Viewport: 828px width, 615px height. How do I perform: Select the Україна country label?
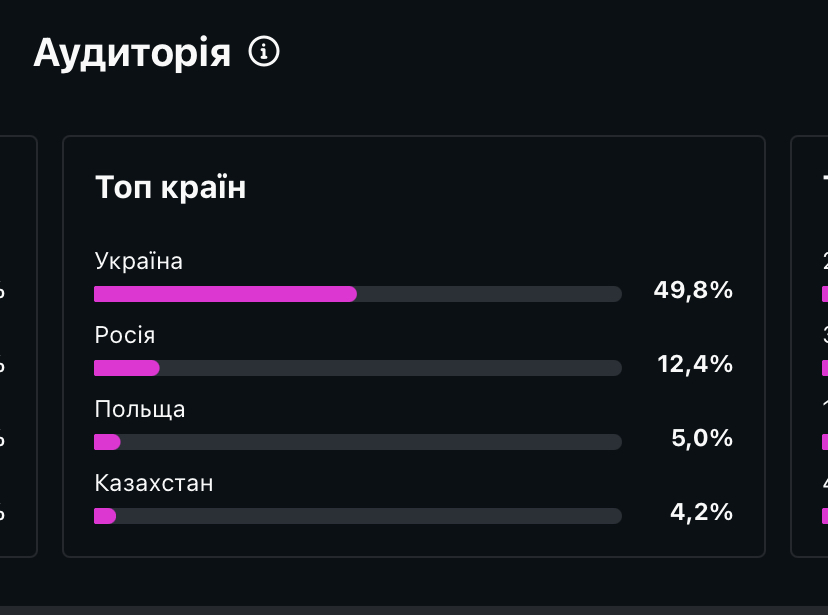pos(139,261)
